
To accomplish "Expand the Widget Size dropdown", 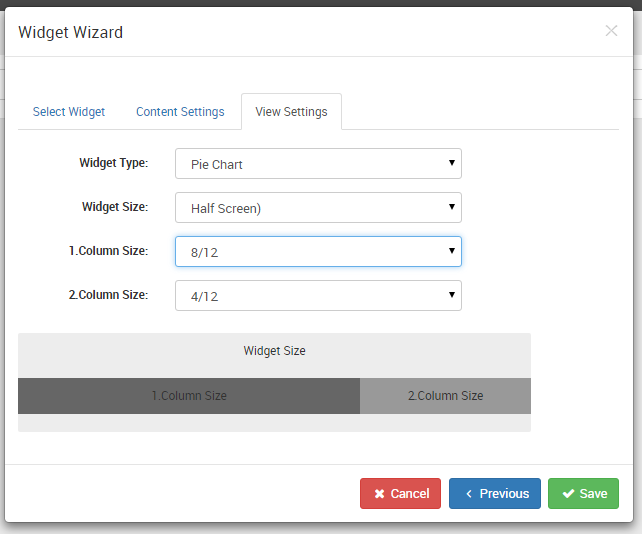I will [x=318, y=208].
